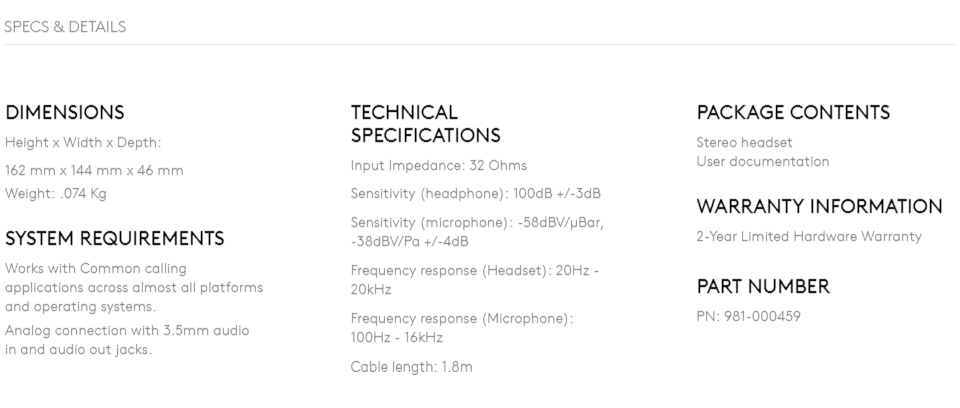Select the Cable length 1.8m text
The width and height of the screenshot is (960, 408).
coord(411,367)
